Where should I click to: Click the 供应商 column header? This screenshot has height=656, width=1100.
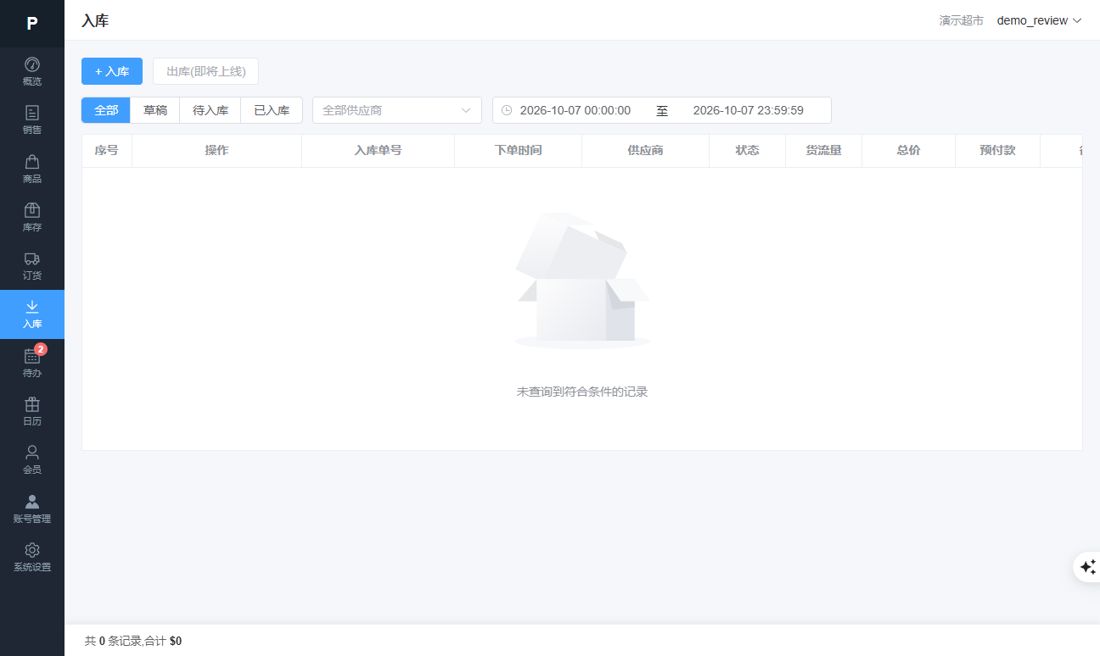[645, 150]
